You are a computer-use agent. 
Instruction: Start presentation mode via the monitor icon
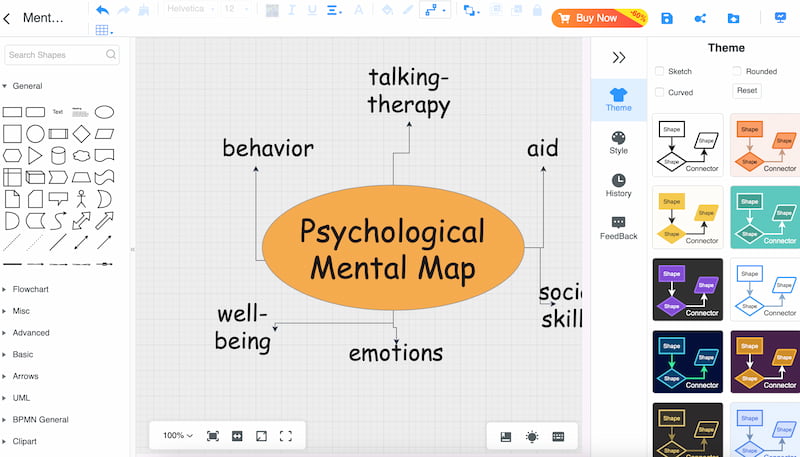pos(780,18)
